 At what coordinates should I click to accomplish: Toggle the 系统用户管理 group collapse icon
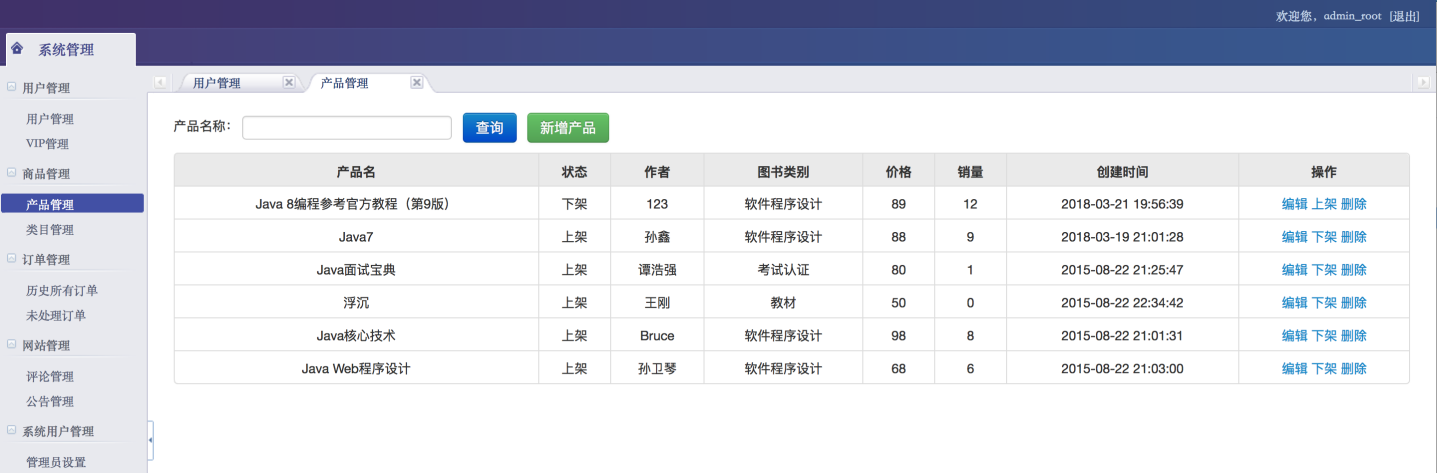11,431
